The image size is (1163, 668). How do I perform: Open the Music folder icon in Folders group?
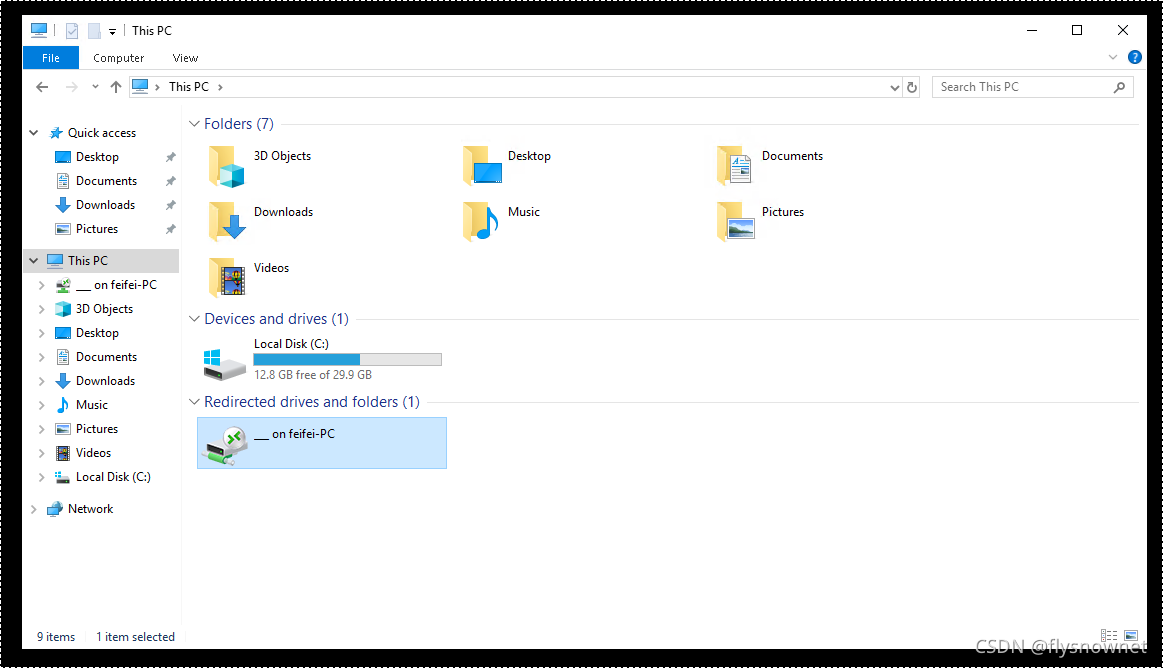481,222
